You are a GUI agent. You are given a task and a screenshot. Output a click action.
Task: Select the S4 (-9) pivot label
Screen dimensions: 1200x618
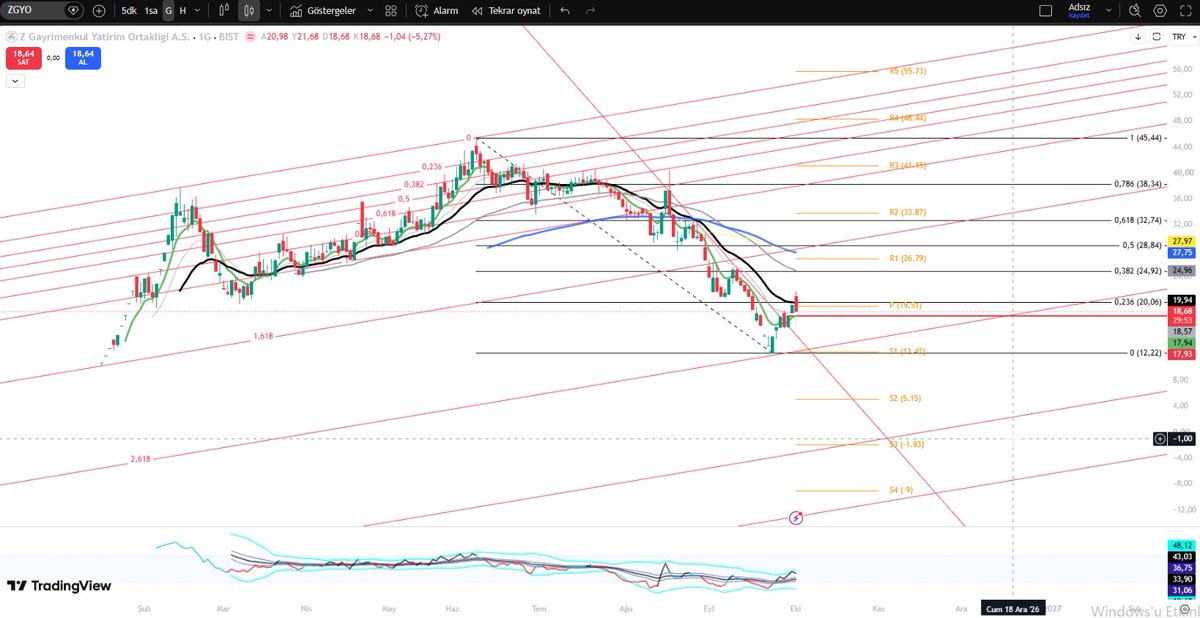pos(901,490)
